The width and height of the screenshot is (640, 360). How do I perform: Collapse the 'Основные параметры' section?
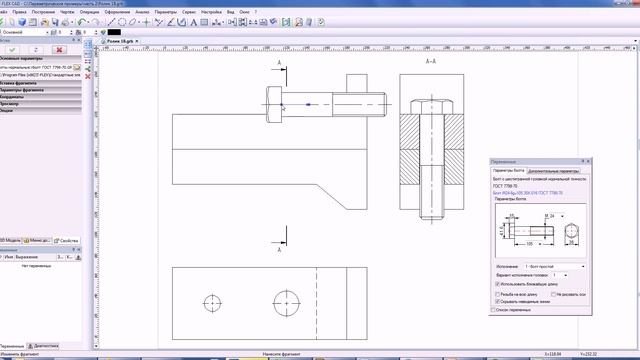[x=41, y=58]
